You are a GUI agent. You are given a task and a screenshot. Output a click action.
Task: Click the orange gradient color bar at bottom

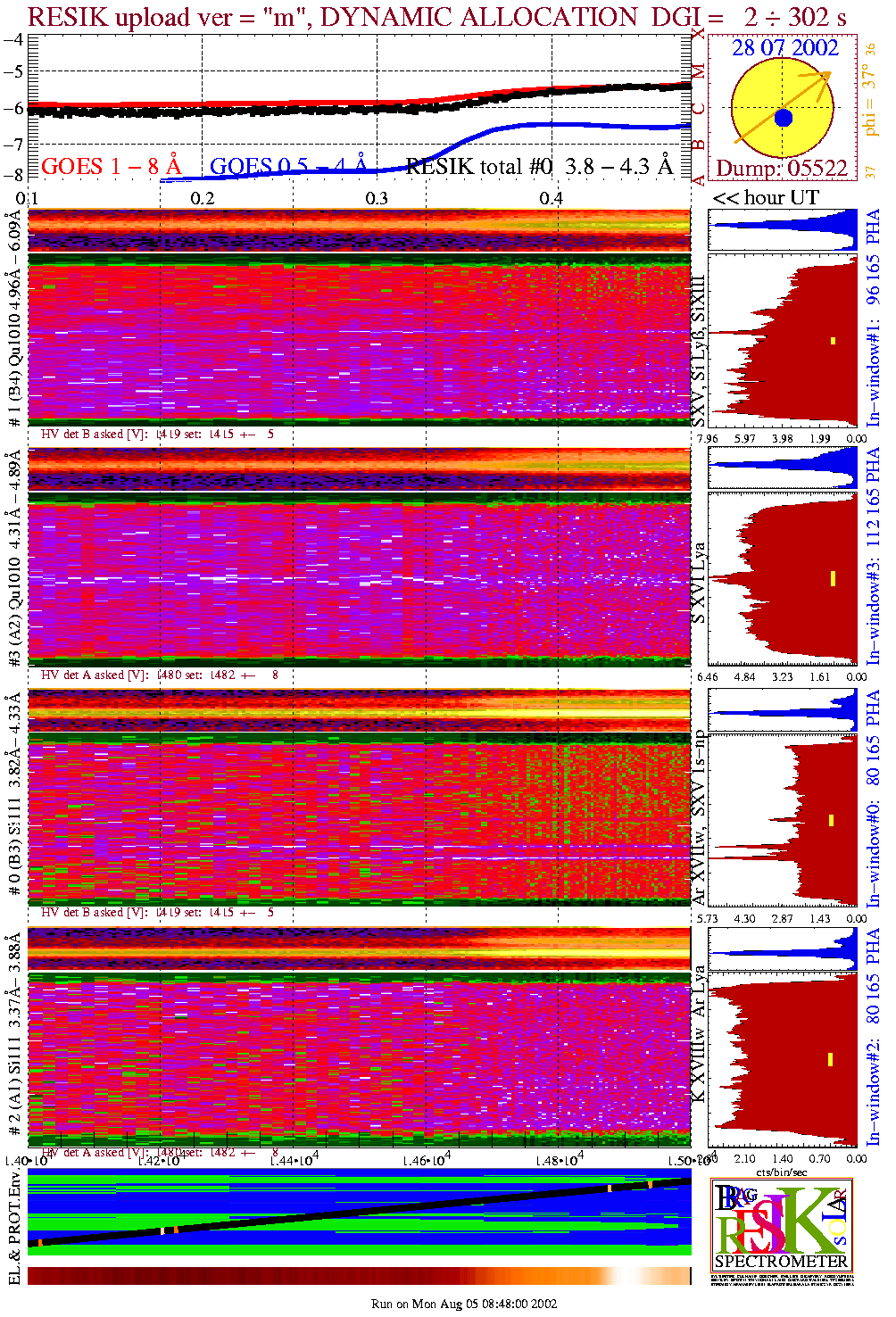tap(359, 1276)
